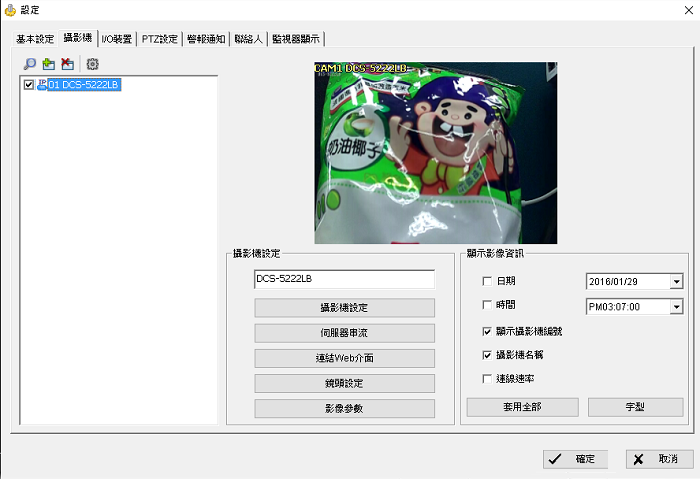700x479 pixels.
Task: Click the add camera icon
Action: 48,63
